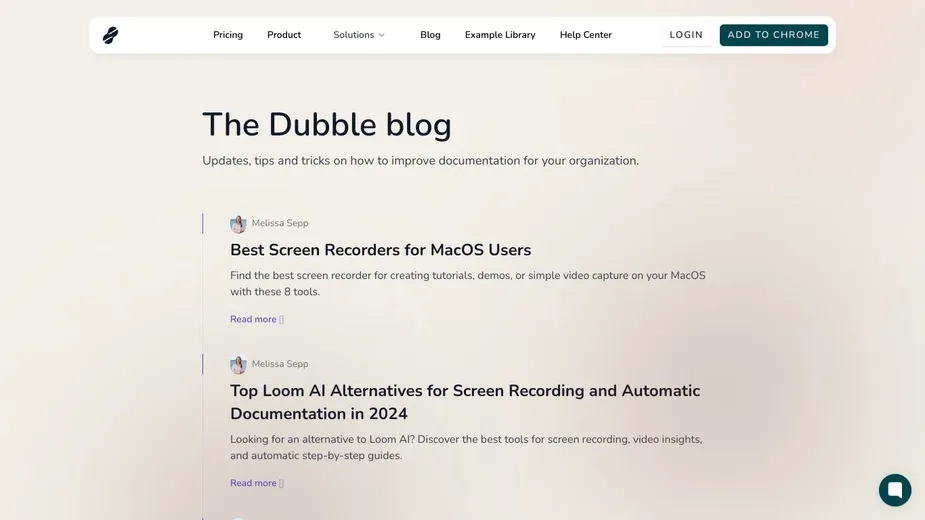
Task: Open Top Loom AI Alternatives article
Action: point(465,402)
